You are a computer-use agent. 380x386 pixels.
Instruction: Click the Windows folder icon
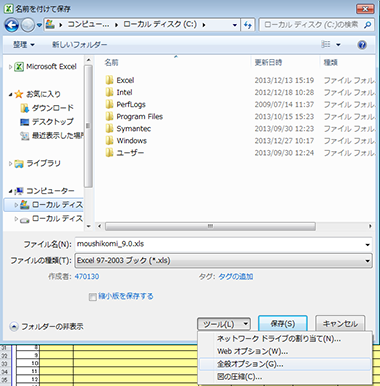click(109, 140)
